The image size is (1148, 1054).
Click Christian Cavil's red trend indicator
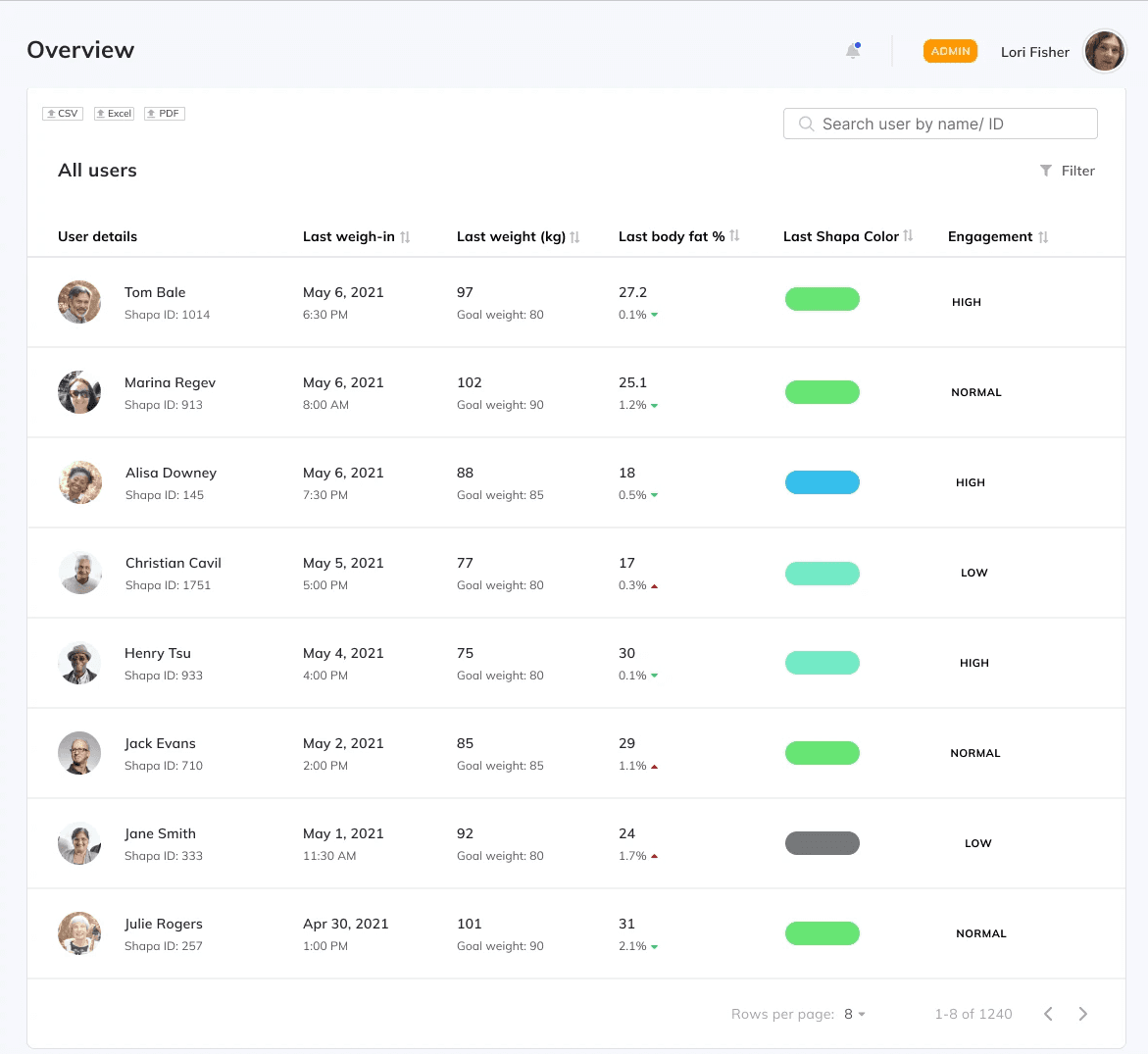click(654, 587)
